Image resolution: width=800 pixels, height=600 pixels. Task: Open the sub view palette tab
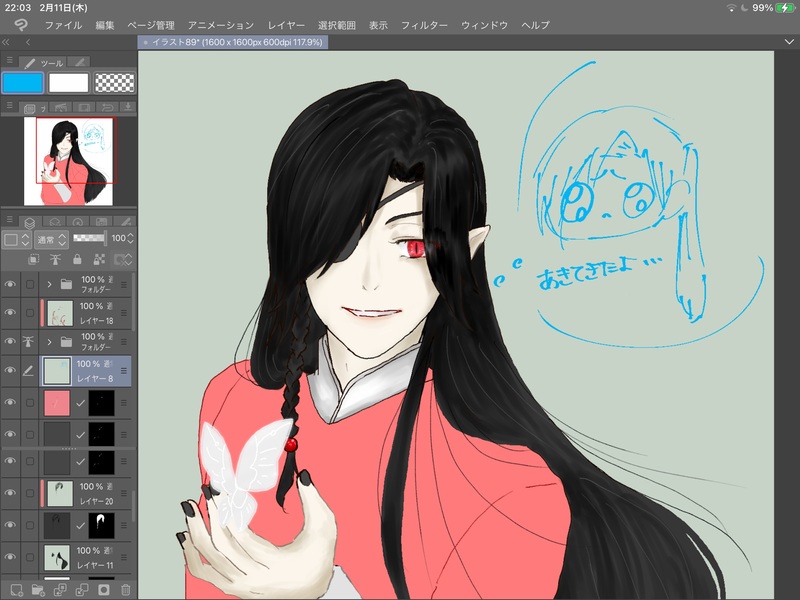point(61,107)
